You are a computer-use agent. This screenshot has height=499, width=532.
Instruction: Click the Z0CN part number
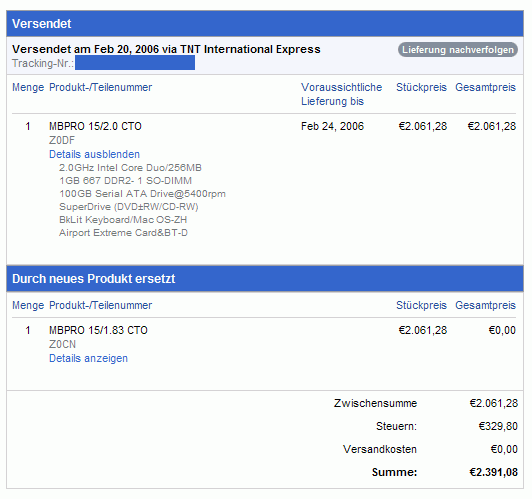coord(62,344)
